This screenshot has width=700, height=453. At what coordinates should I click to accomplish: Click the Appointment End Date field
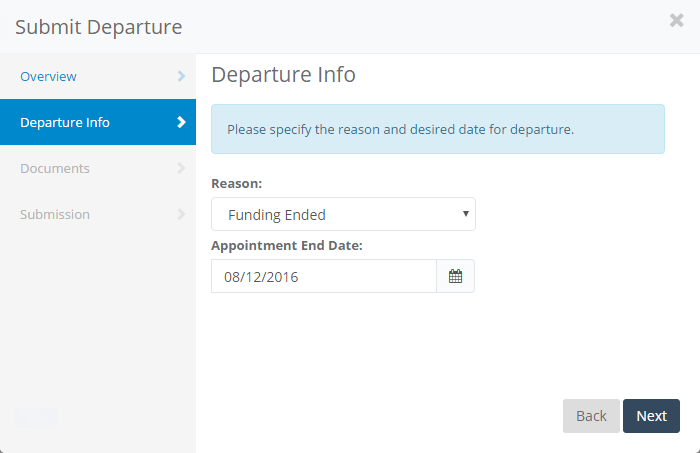[323, 277]
